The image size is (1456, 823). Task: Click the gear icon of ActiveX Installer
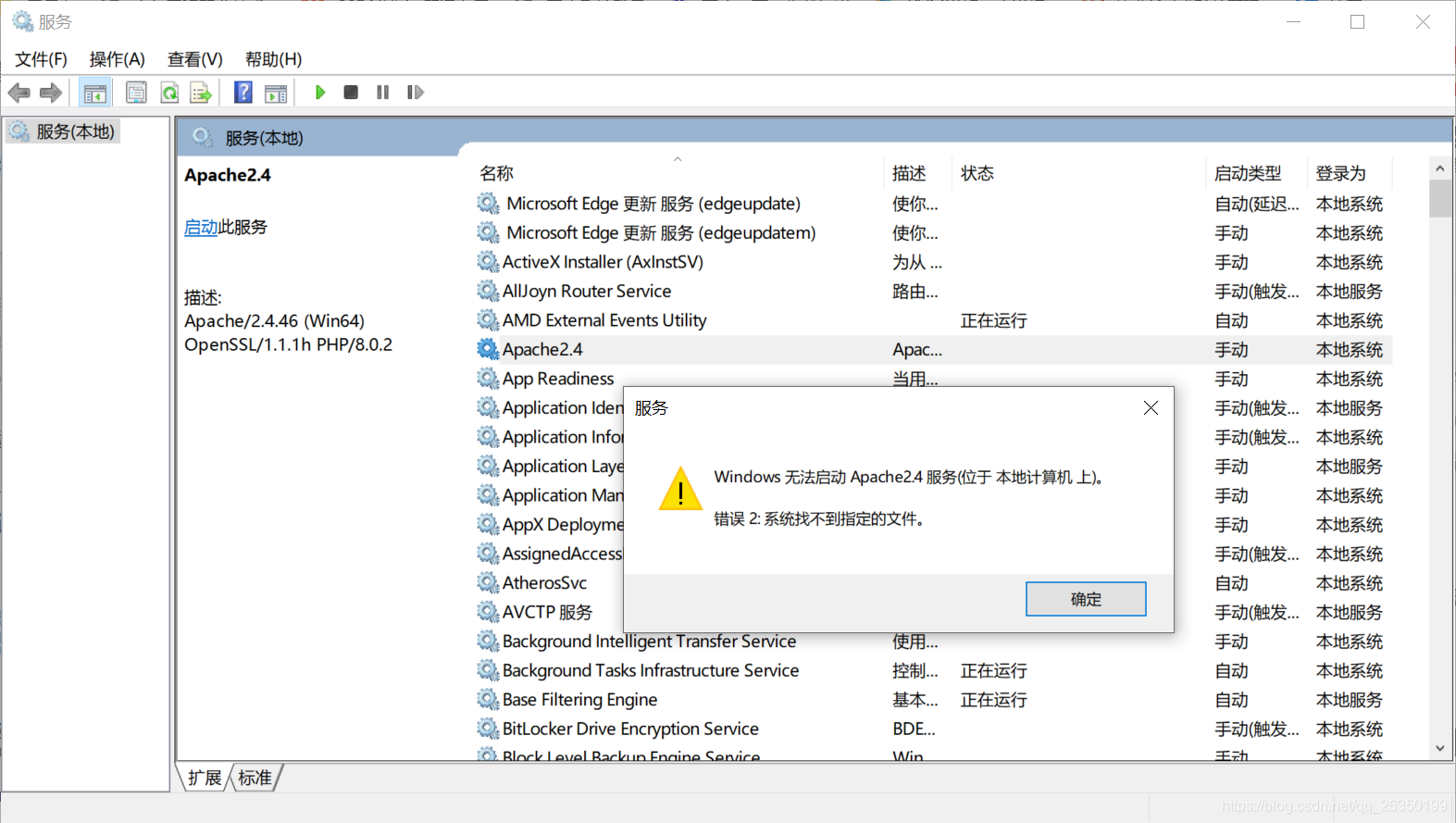(488, 262)
